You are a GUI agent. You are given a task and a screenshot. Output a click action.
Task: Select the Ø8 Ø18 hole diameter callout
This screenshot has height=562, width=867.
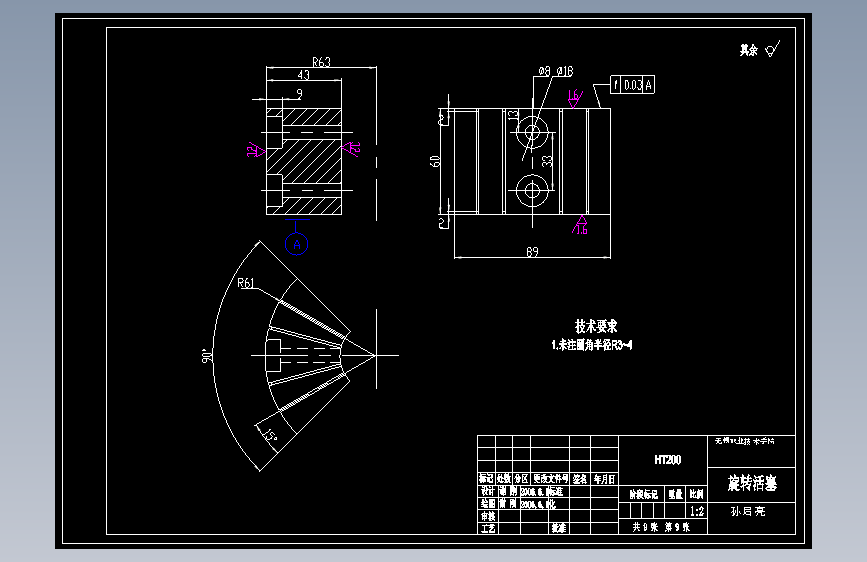click(x=556, y=71)
